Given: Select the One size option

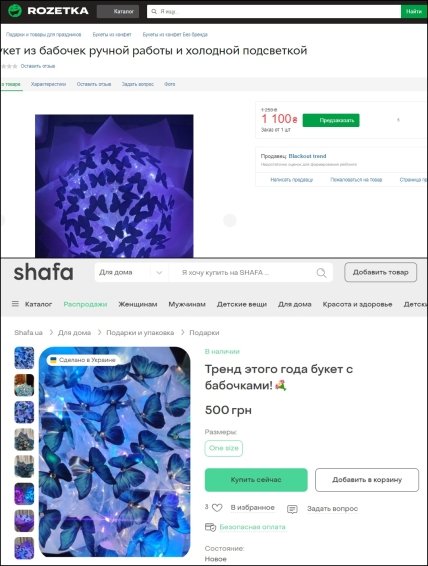Looking at the screenshot, I should click(224, 448).
